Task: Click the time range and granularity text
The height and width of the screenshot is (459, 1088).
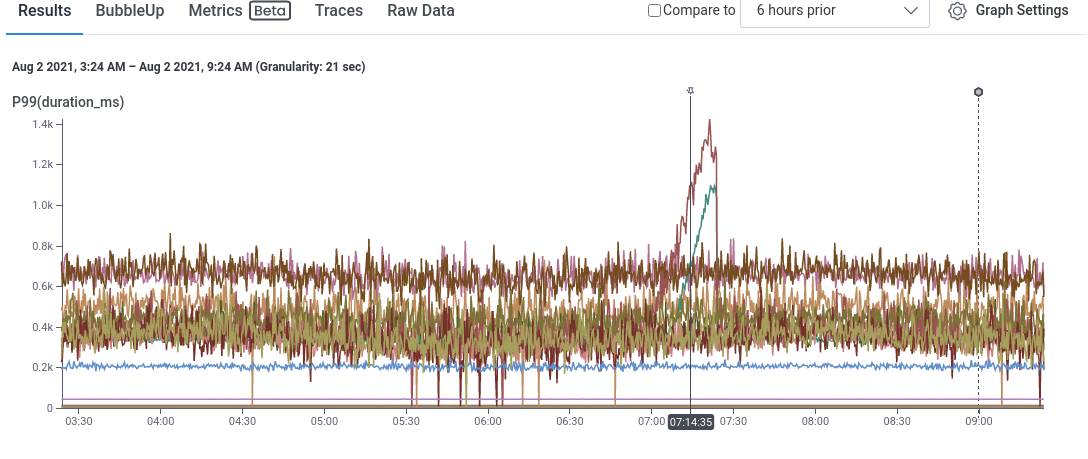Action: coord(188,67)
